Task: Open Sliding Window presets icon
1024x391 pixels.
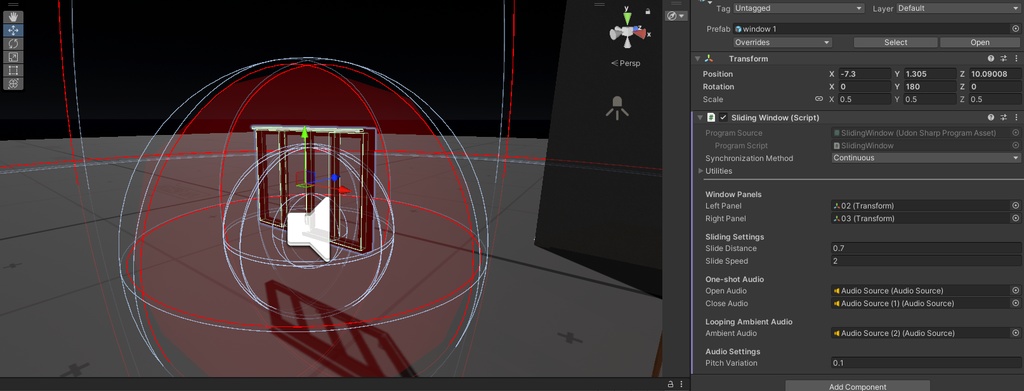Action: coord(1004,117)
